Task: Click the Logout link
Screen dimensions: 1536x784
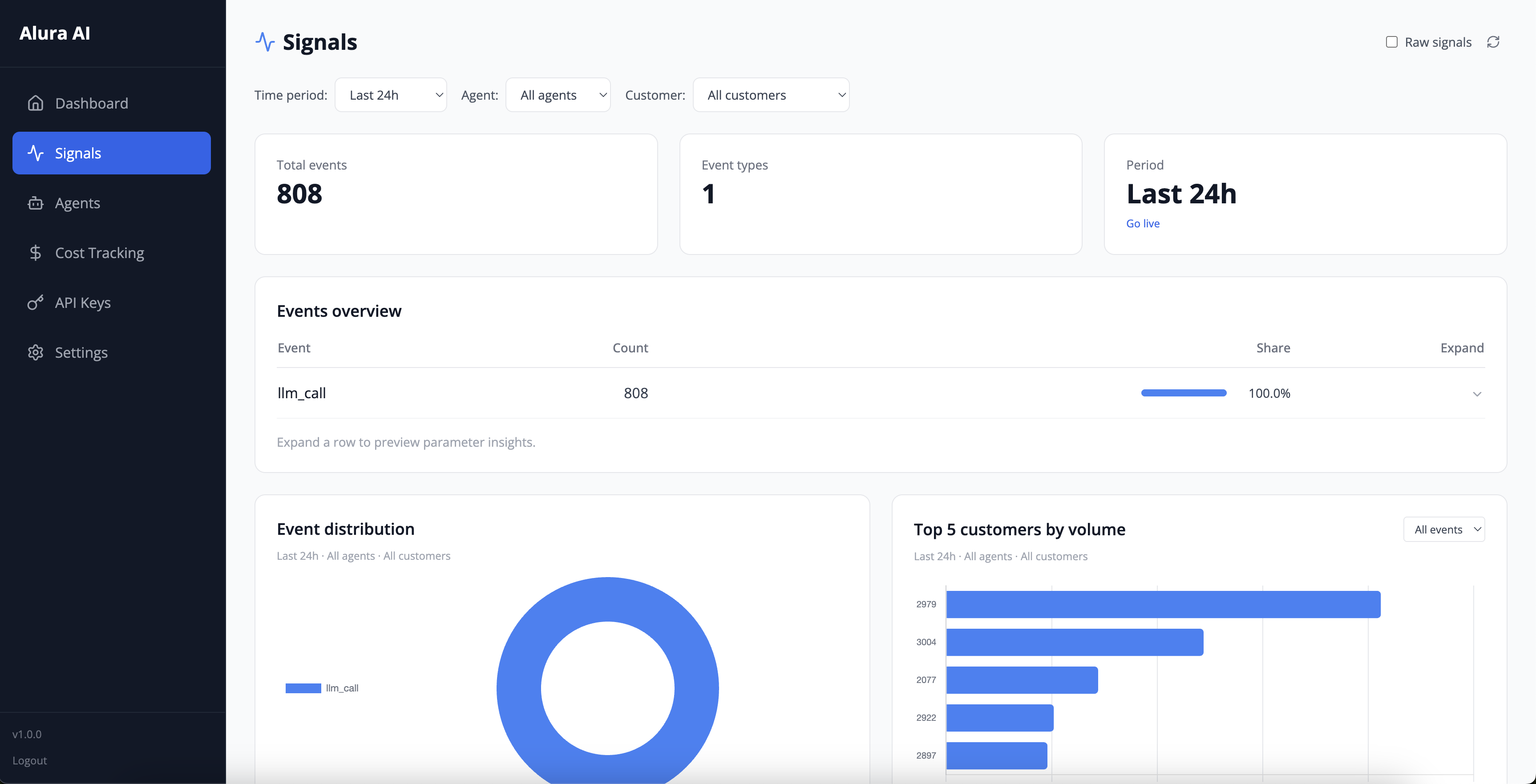Action: click(x=30, y=760)
